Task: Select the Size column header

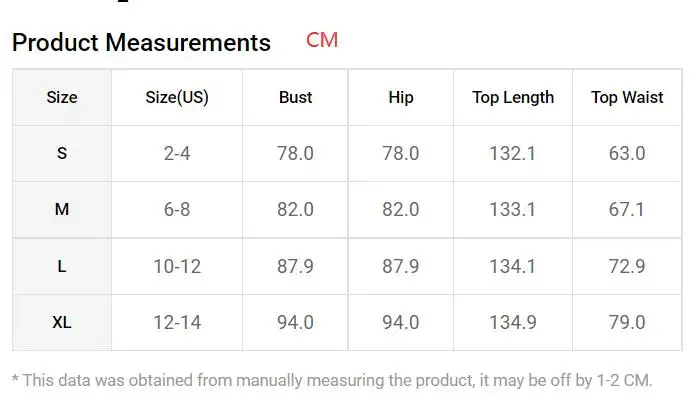Action: 62,97
